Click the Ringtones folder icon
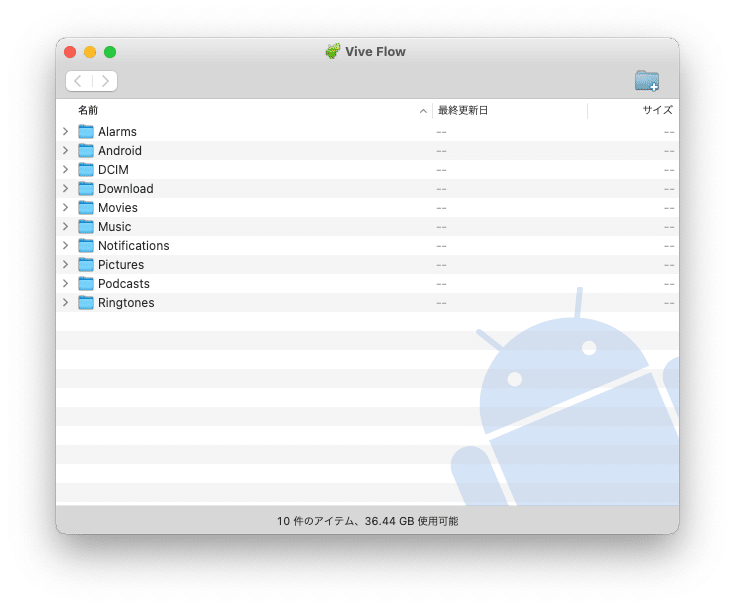 click(86, 302)
